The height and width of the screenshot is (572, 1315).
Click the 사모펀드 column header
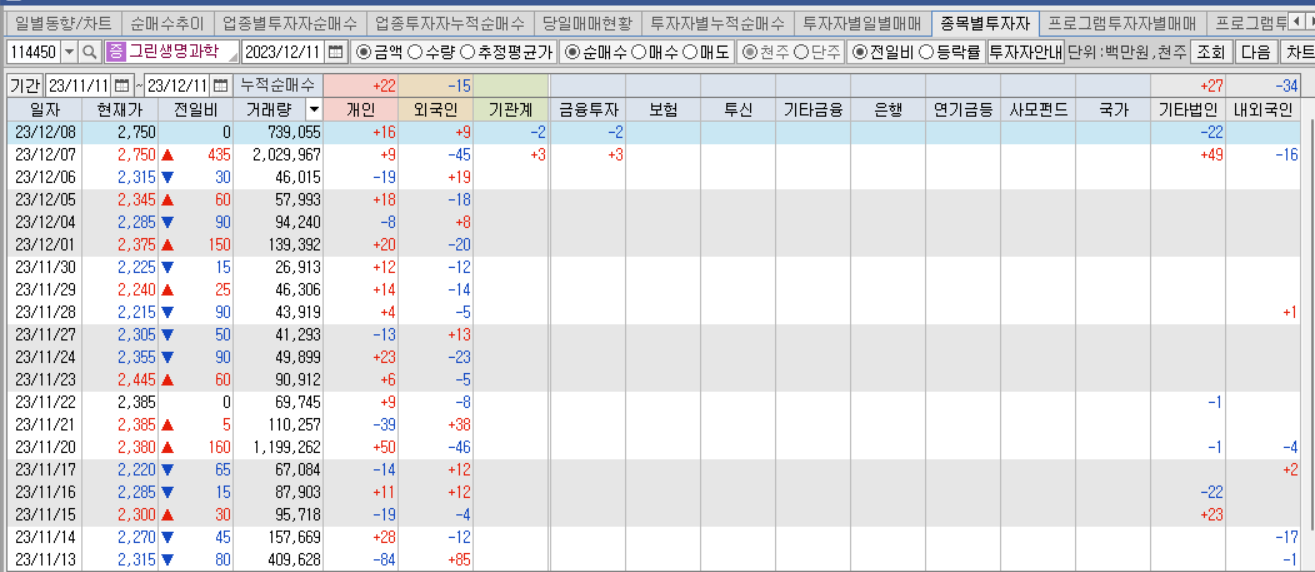(x=1038, y=110)
